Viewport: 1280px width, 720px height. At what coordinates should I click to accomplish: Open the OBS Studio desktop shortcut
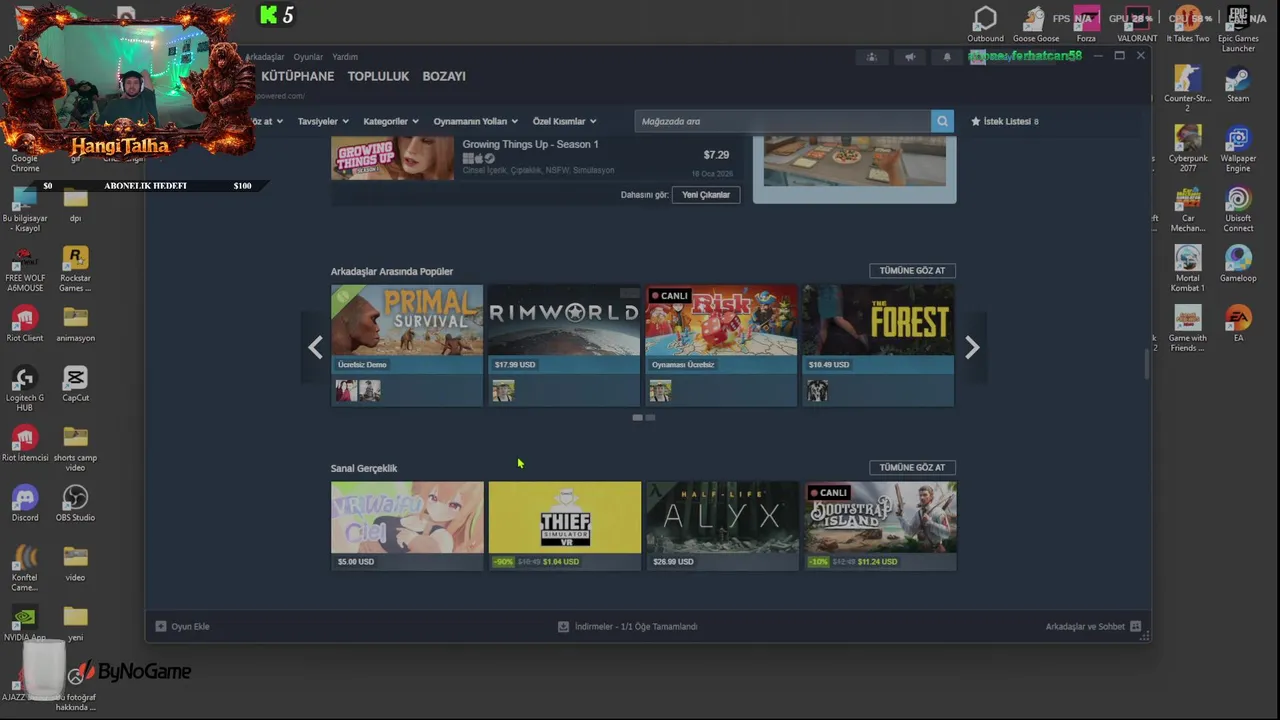75,503
